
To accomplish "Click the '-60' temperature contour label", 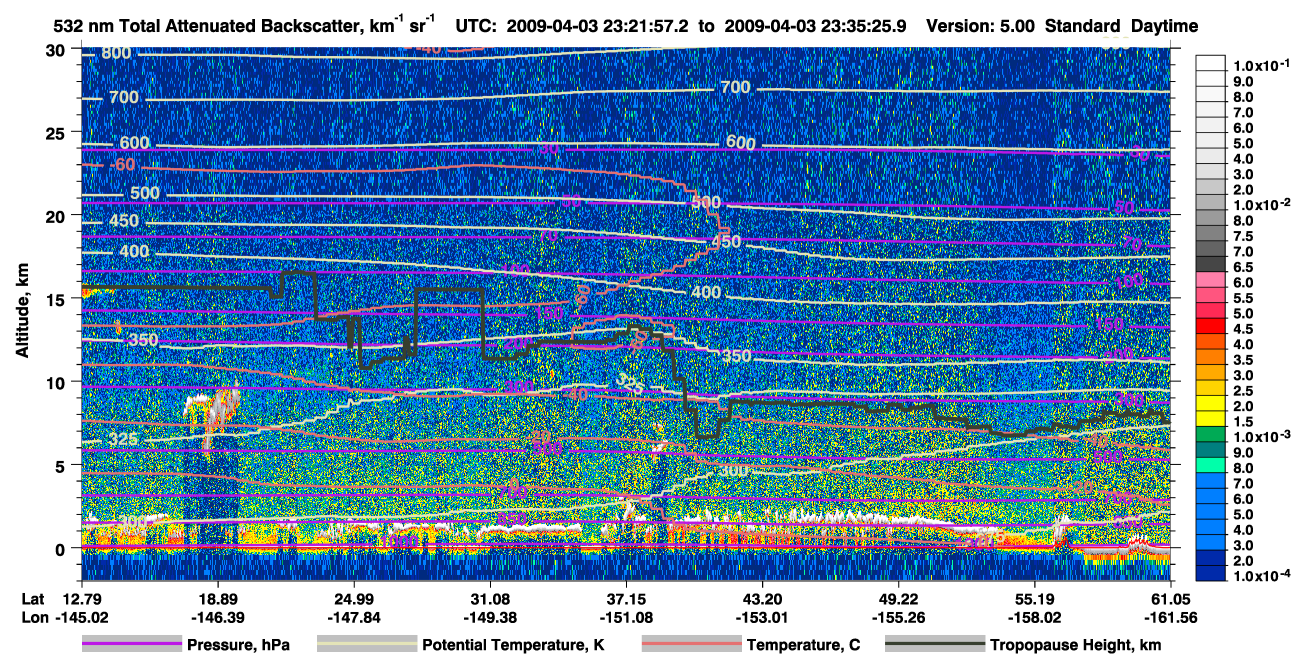I will click(122, 164).
